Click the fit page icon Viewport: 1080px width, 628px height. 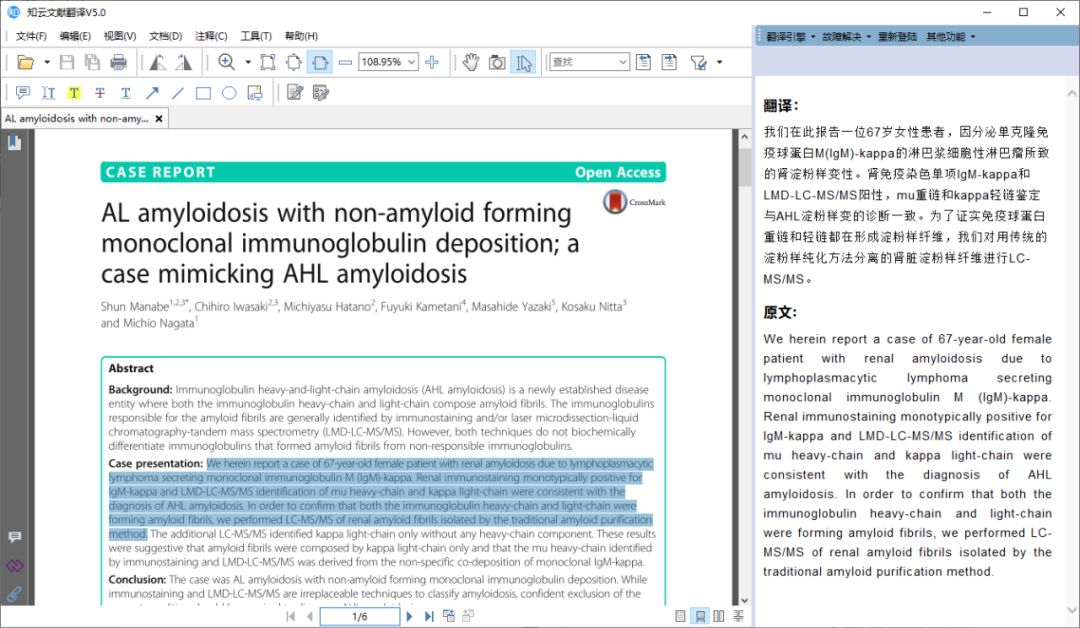(294, 63)
